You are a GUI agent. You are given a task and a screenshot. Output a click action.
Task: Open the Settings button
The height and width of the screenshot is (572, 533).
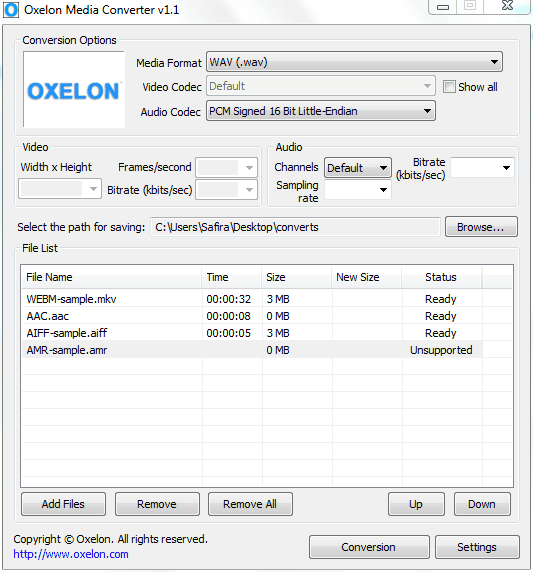pos(477,547)
